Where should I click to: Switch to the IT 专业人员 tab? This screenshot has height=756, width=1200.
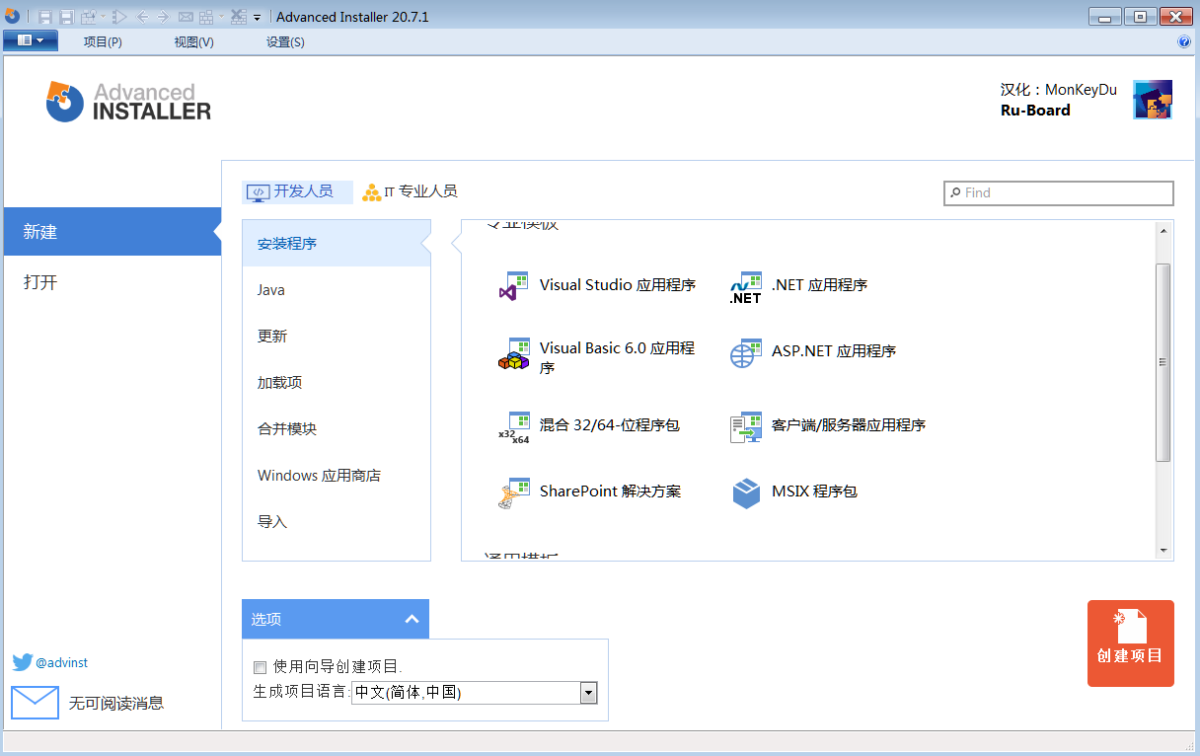point(409,191)
